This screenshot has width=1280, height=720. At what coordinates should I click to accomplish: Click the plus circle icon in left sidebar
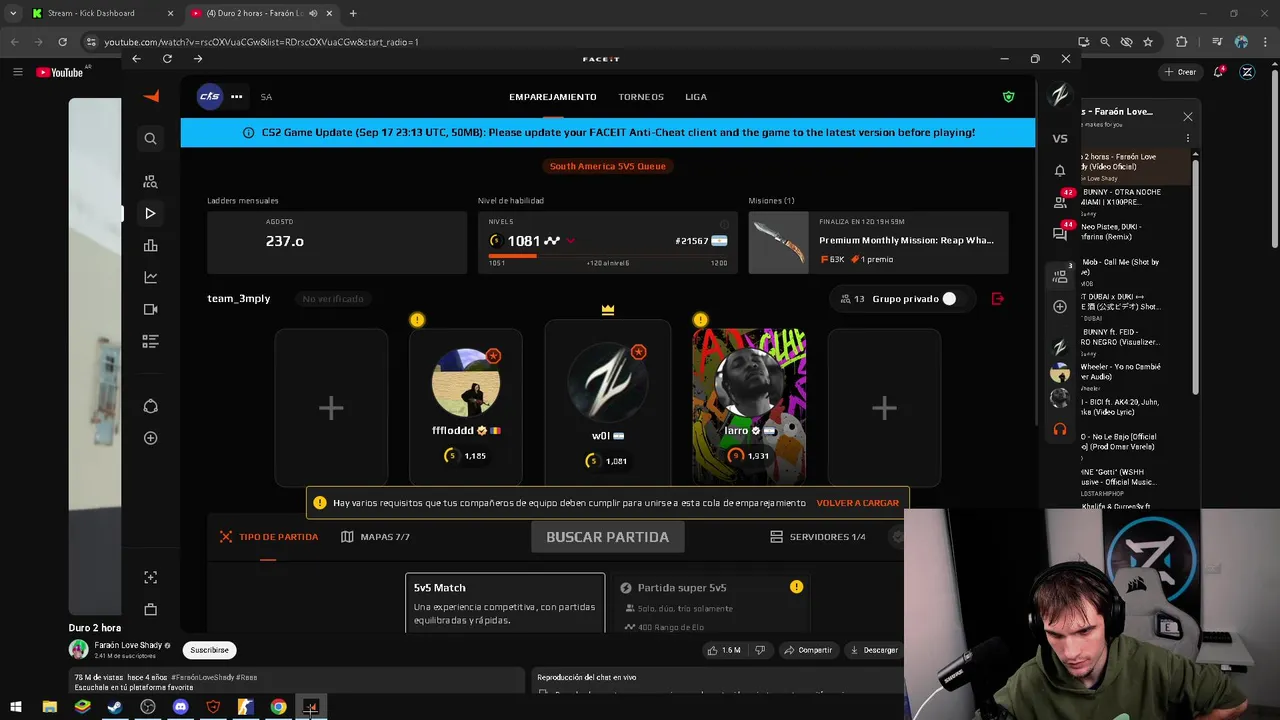coord(150,438)
